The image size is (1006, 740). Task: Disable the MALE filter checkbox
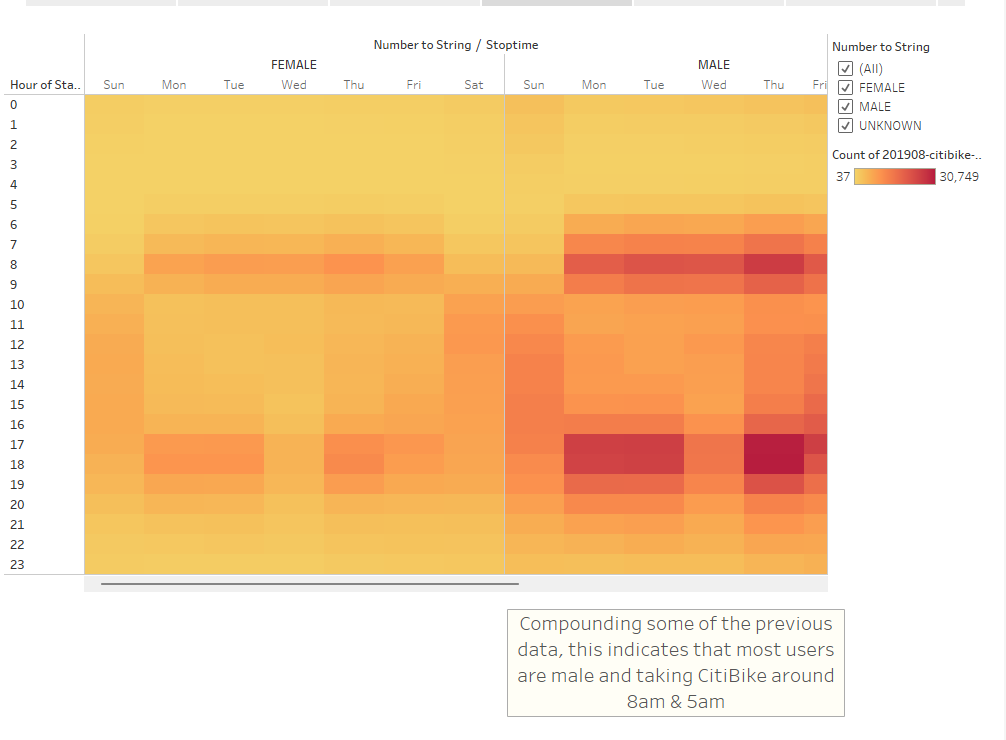(x=845, y=106)
